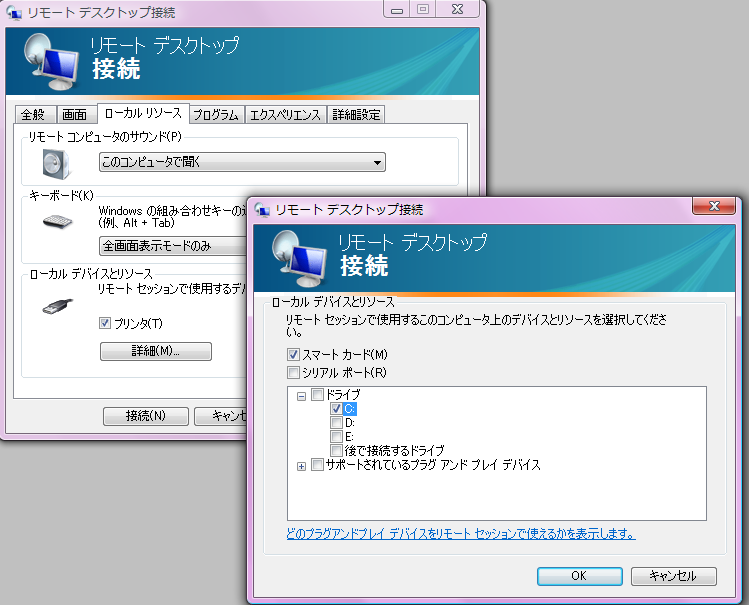Click Remote Desktop icon in back window title bar

(14, 12)
